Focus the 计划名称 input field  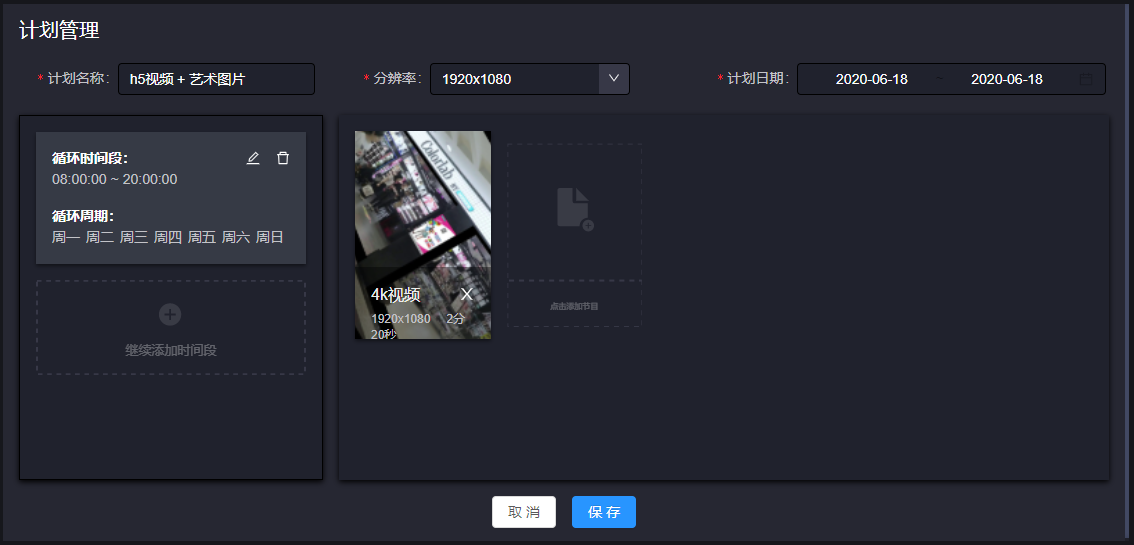click(216, 79)
